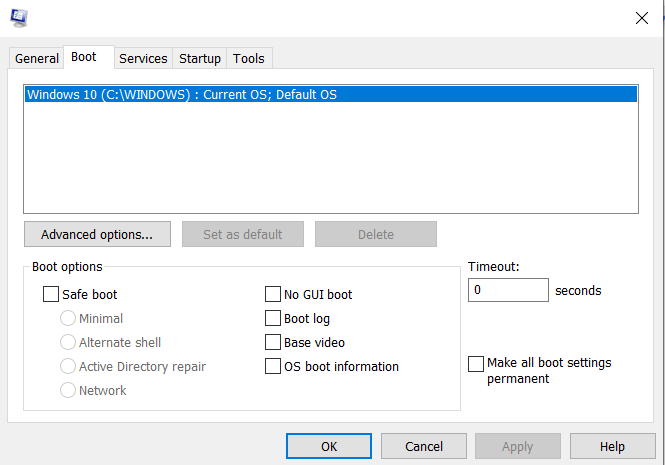
Task: Open the Tools tab
Action: (249, 58)
